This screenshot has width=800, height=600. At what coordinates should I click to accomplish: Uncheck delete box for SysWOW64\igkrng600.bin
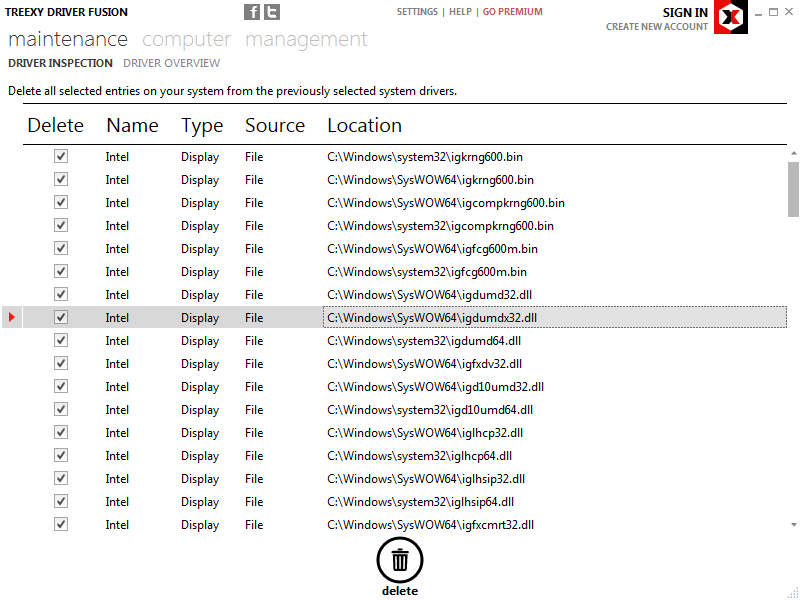coord(61,179)
